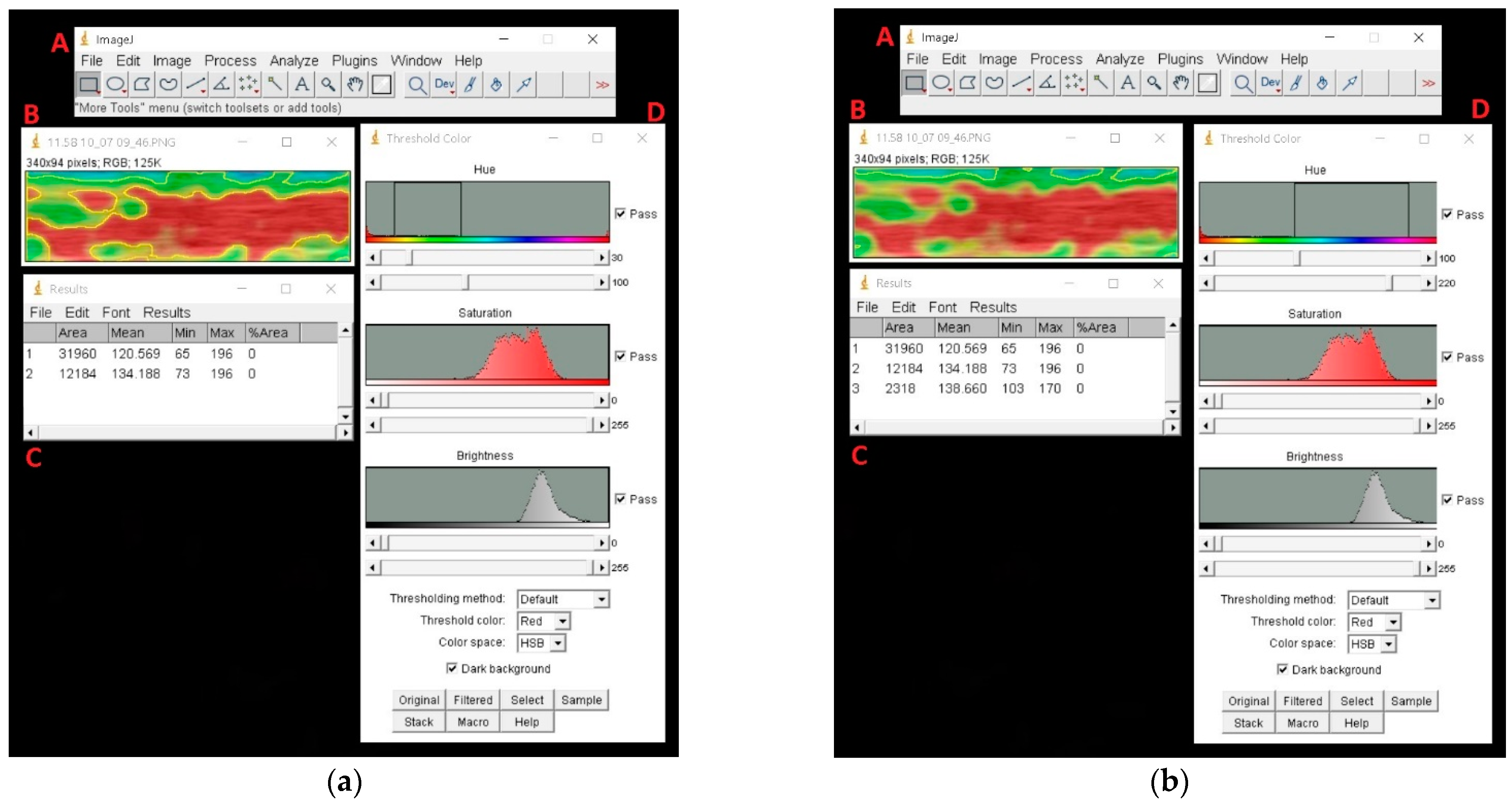Image resolution: width=1512 pixels, height=810 pixels.
Task: Open the Analyze menu in panel (a)
Action: pos(294,61)
